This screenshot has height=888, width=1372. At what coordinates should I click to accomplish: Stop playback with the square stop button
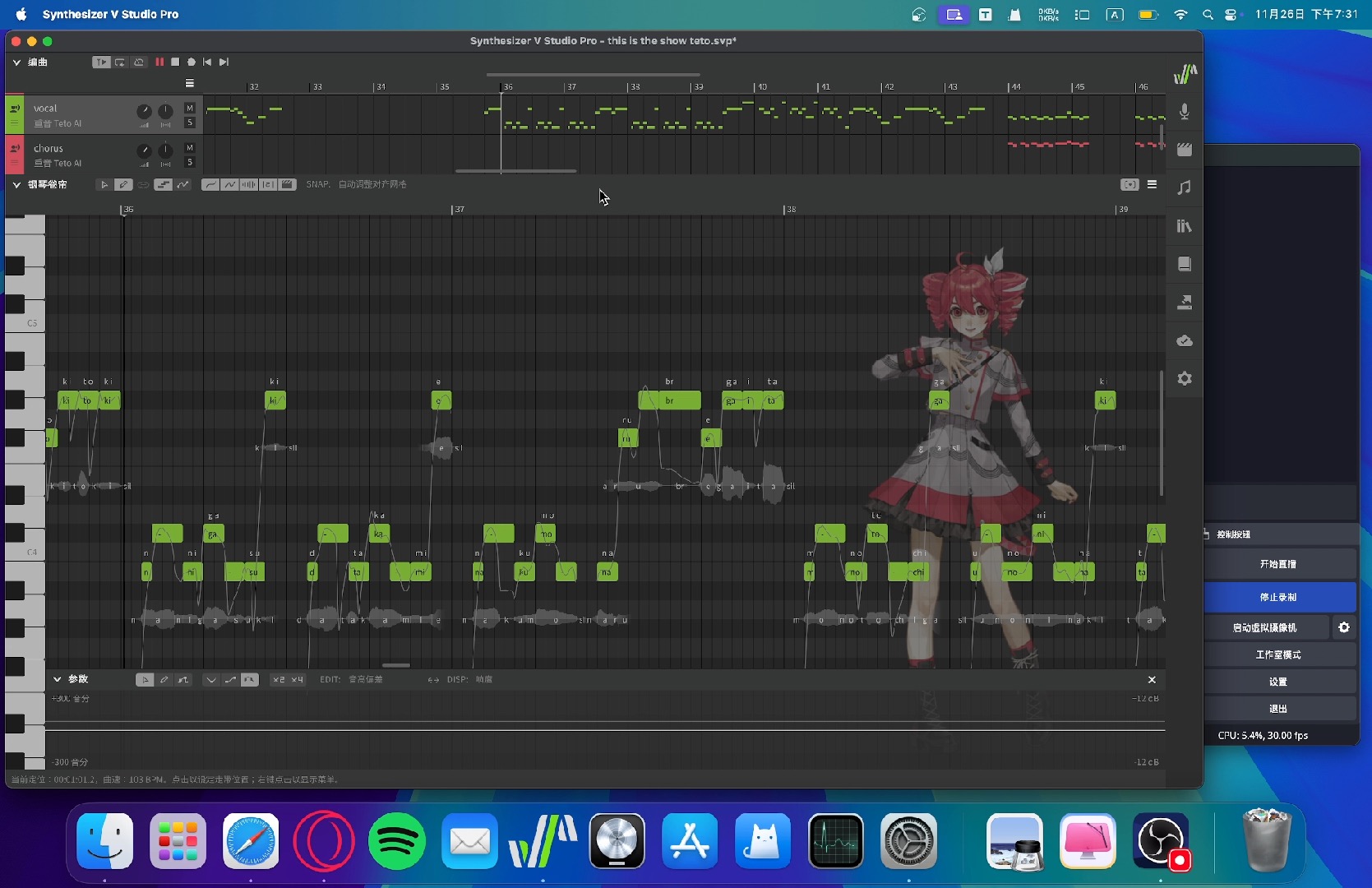[x=175, y=62]
